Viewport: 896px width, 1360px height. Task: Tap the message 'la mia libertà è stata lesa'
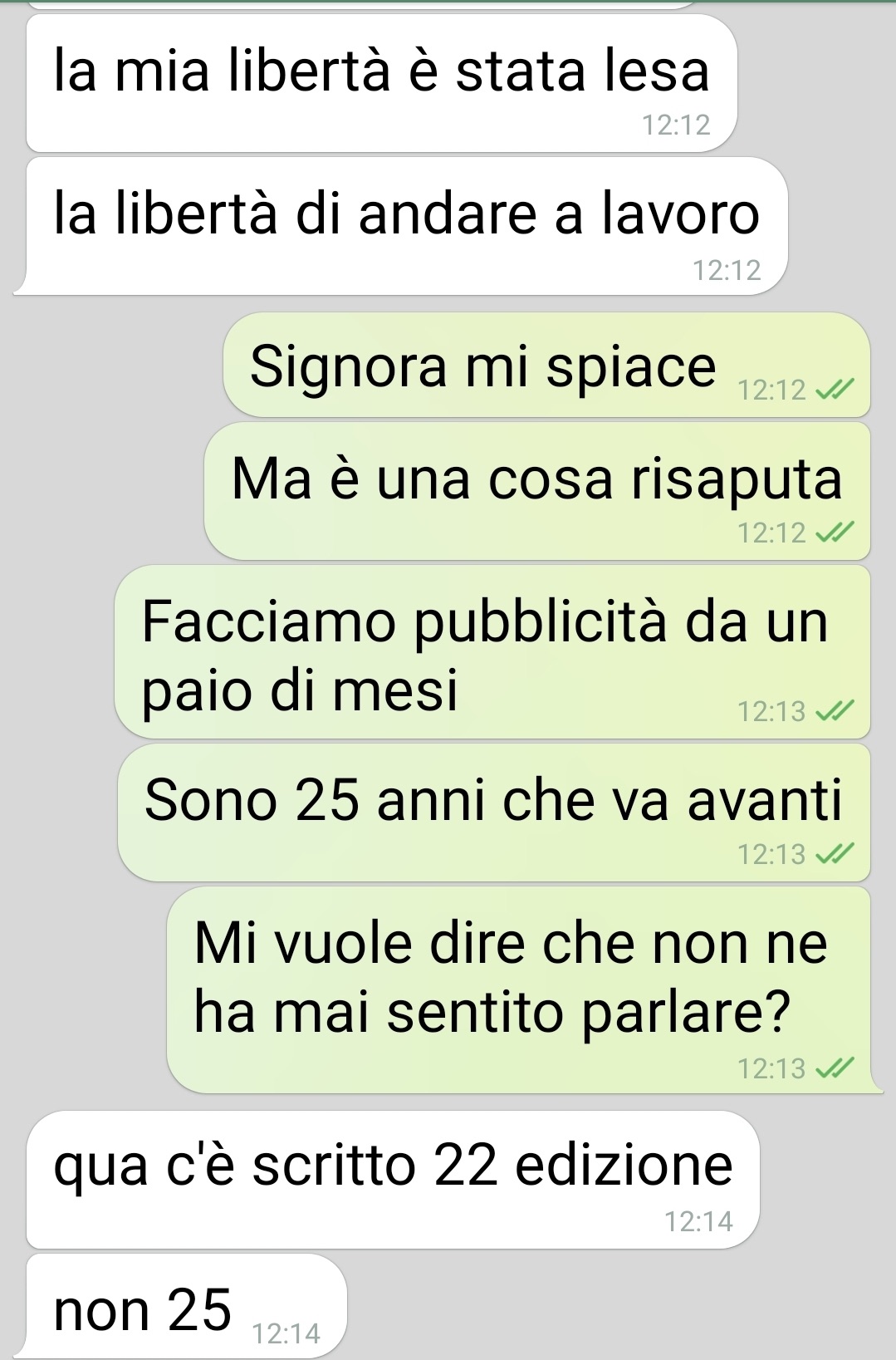tap(381, 83)
